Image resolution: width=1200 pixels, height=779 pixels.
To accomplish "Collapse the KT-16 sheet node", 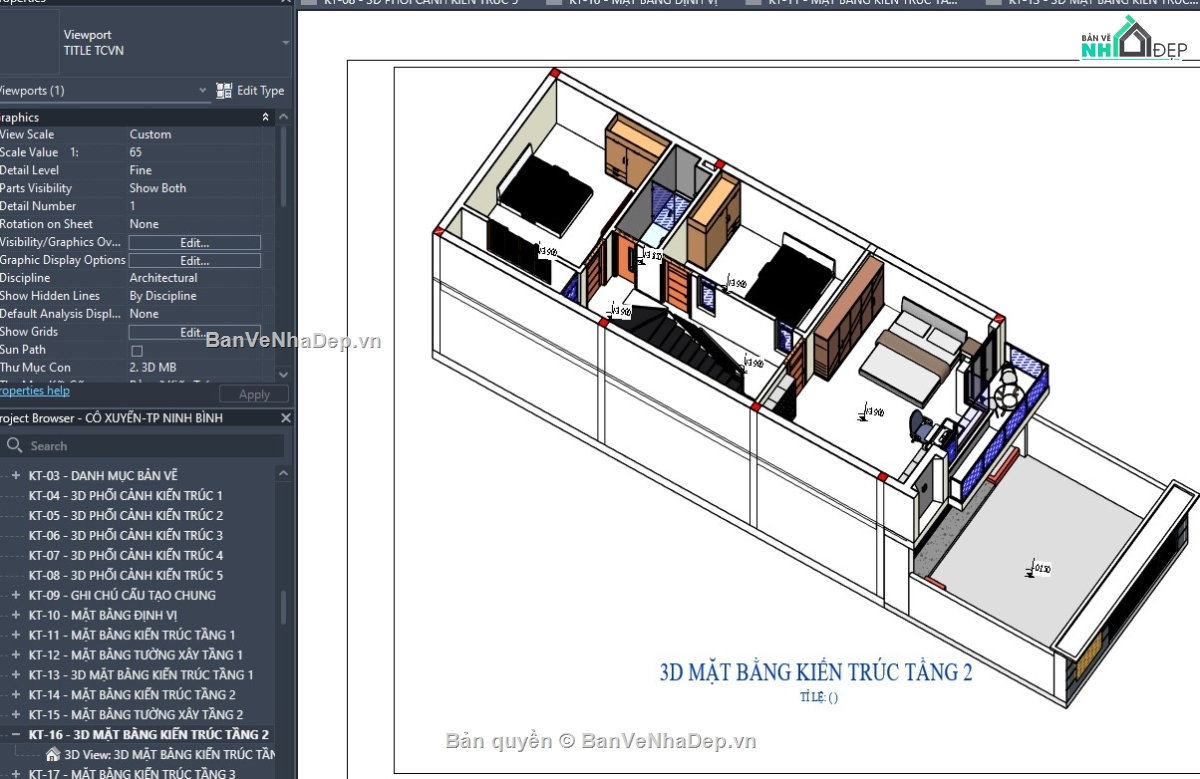I will pos(16,735).
